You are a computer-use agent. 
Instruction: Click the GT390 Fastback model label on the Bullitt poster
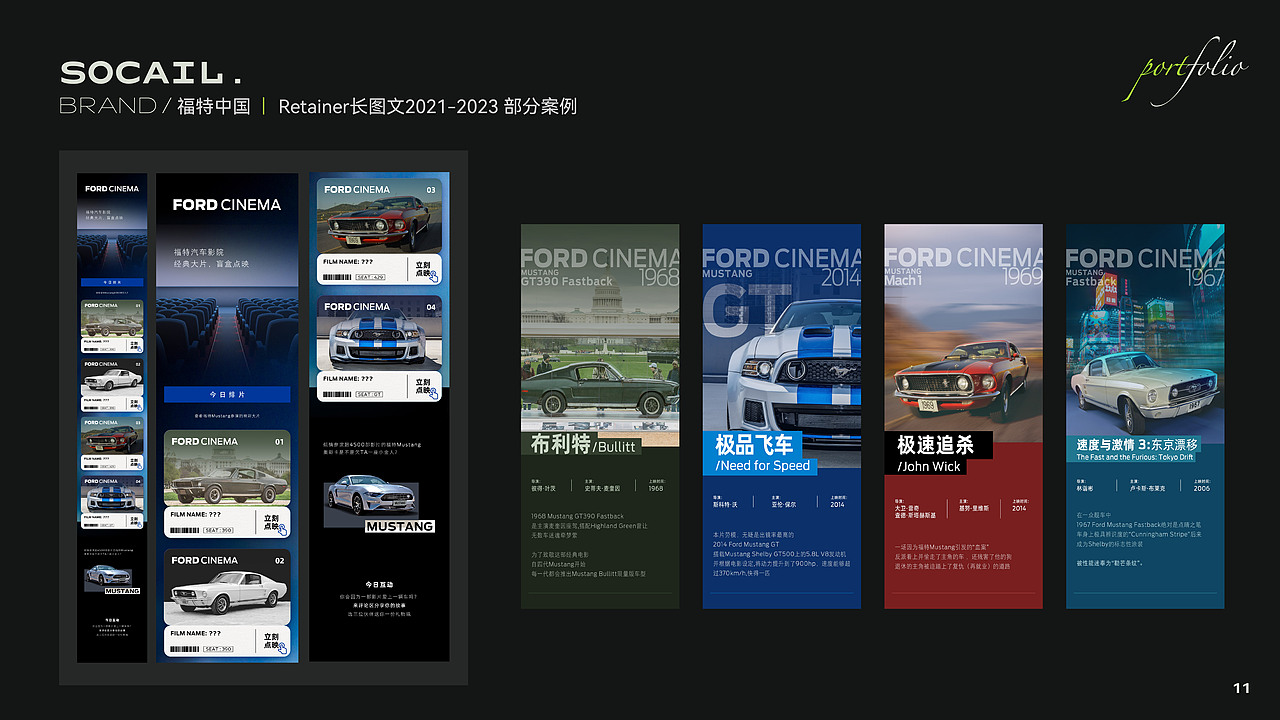click(567, 281)
